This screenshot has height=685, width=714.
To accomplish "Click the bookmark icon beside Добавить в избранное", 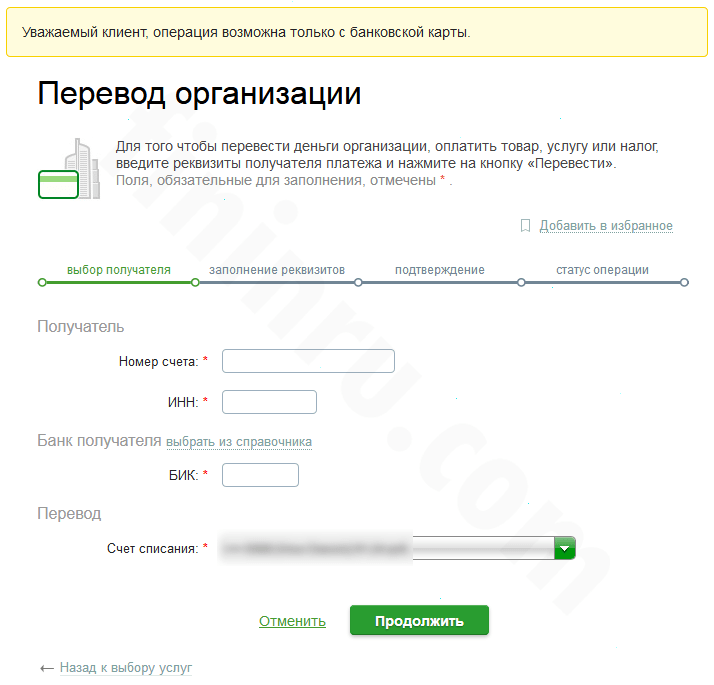I will (525, 225).
